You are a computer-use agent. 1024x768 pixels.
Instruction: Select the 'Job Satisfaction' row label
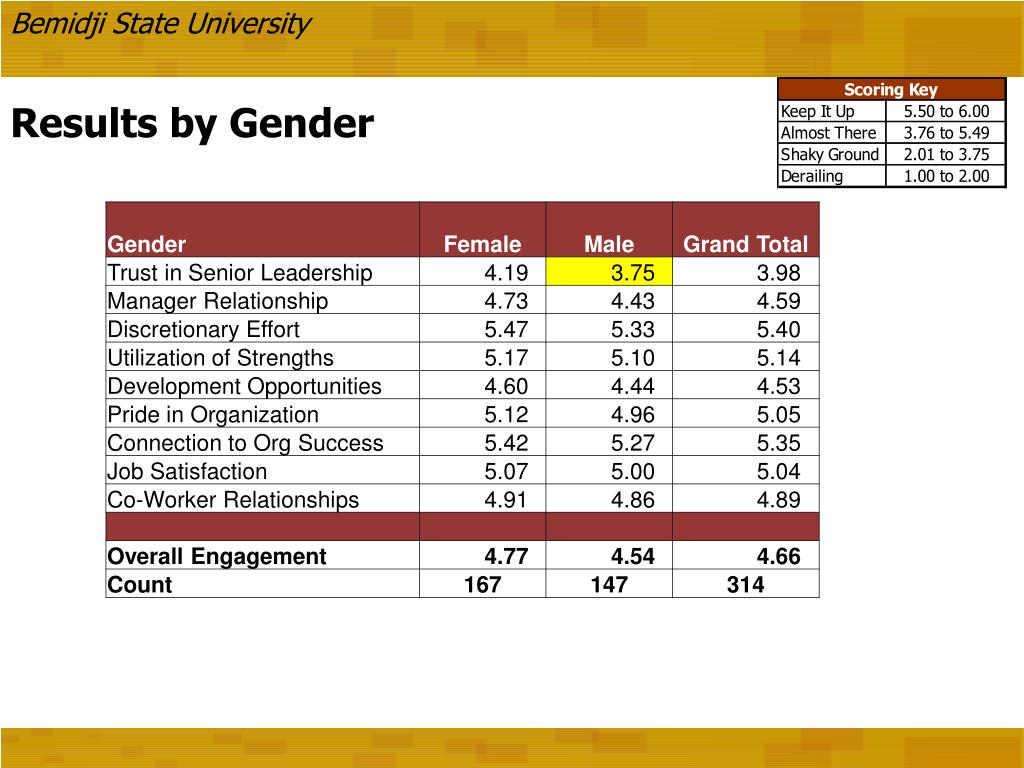pyautogui.click(x=187, y=472)
